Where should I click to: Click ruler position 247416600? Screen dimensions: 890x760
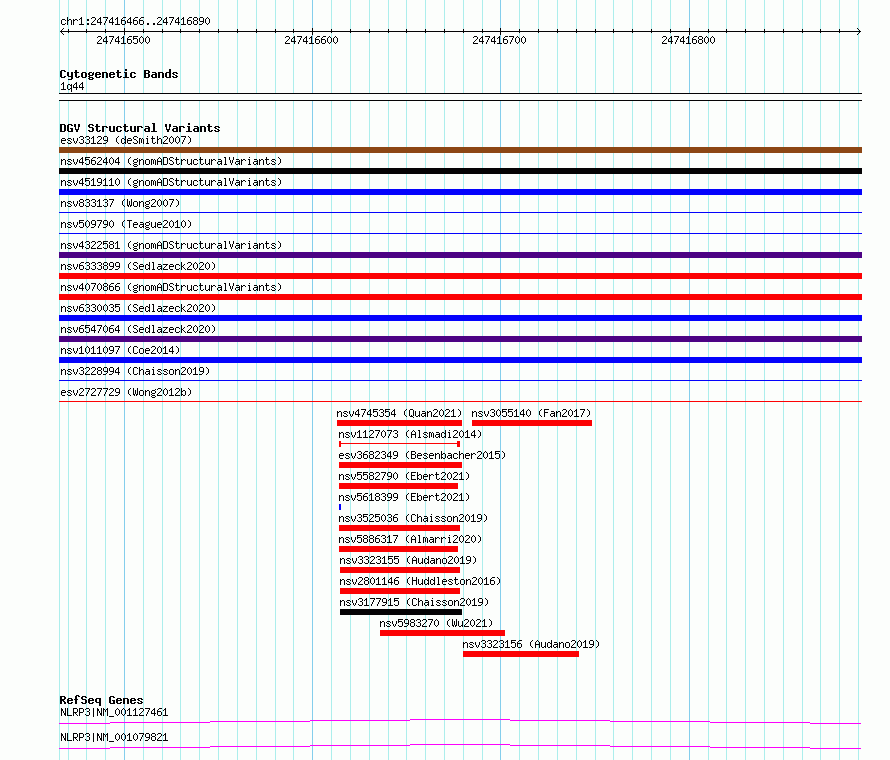(311, 40)
